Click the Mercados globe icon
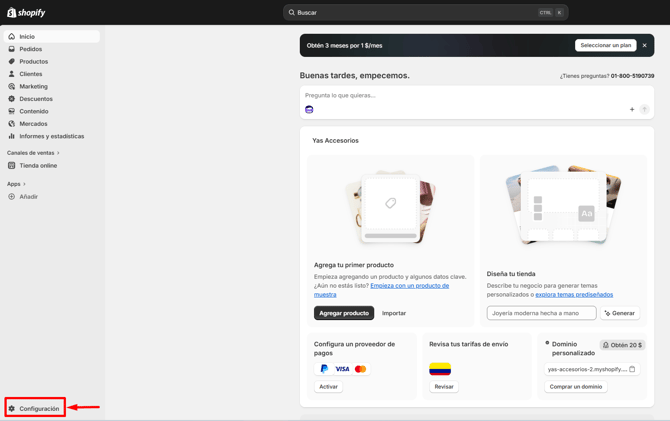The image size is (670, 421). coord(12,124)
